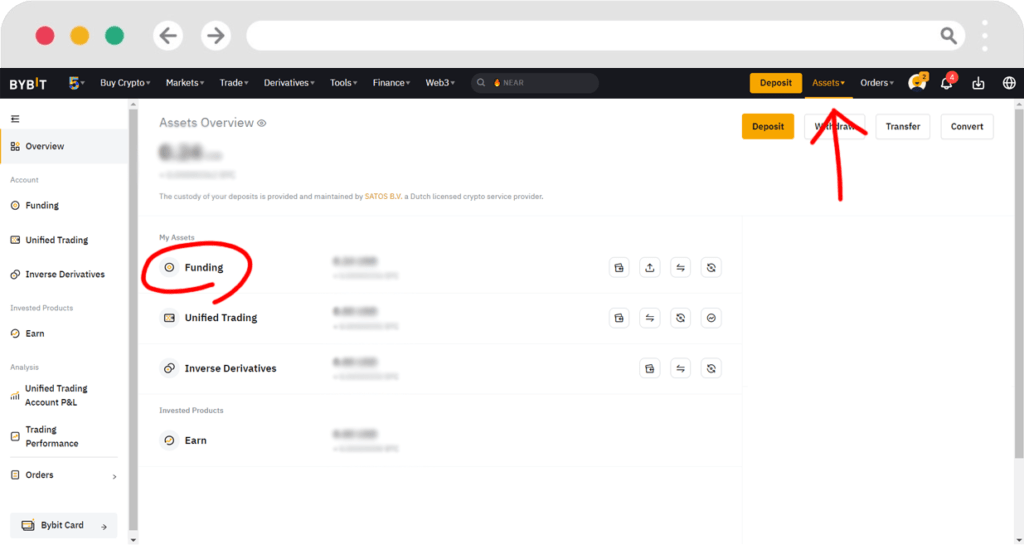1024x545 pixels.
Task: Open the Orders dropdown in header
Action: click(x=876, y=83)
